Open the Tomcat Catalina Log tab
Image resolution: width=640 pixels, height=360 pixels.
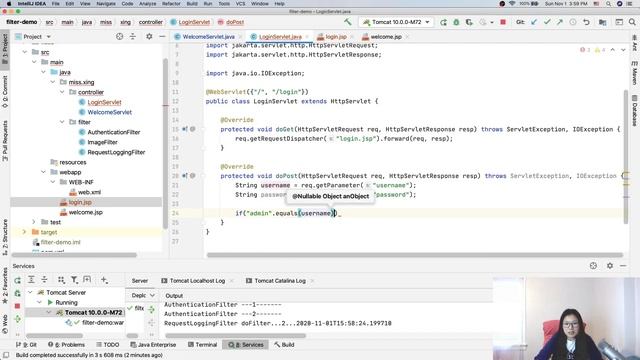point(280,281)
